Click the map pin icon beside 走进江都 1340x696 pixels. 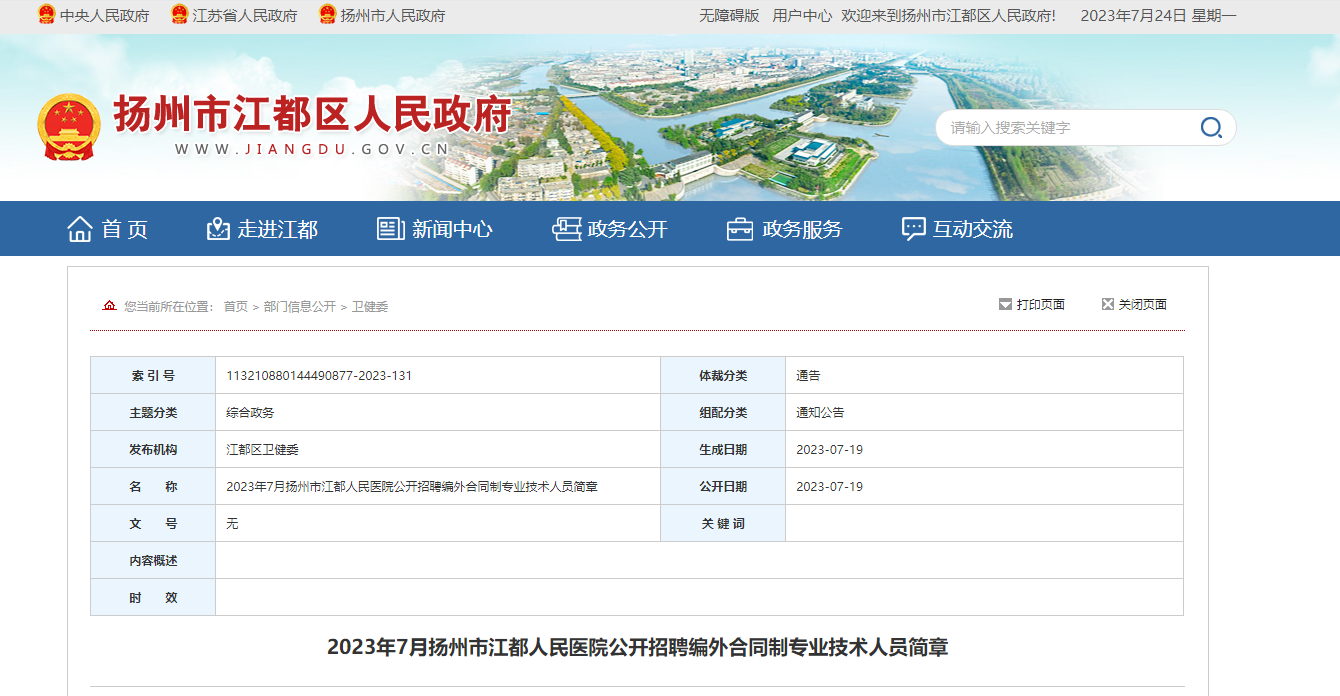point(218,229)
